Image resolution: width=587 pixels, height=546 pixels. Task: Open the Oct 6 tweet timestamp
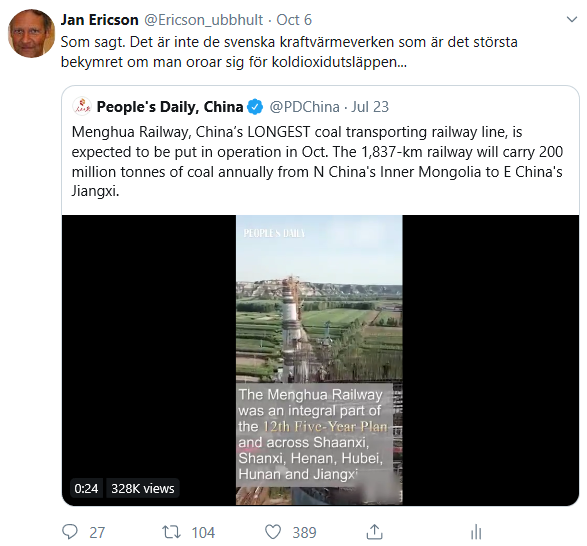click(294, 20)
